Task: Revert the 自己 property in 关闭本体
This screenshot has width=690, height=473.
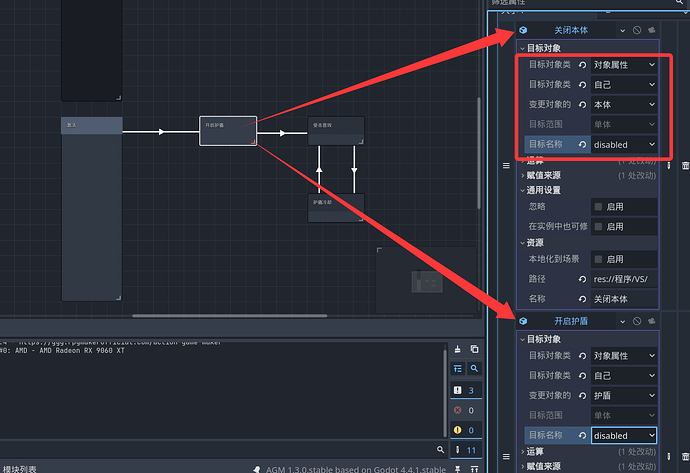Action: click(x=582, y=85)
